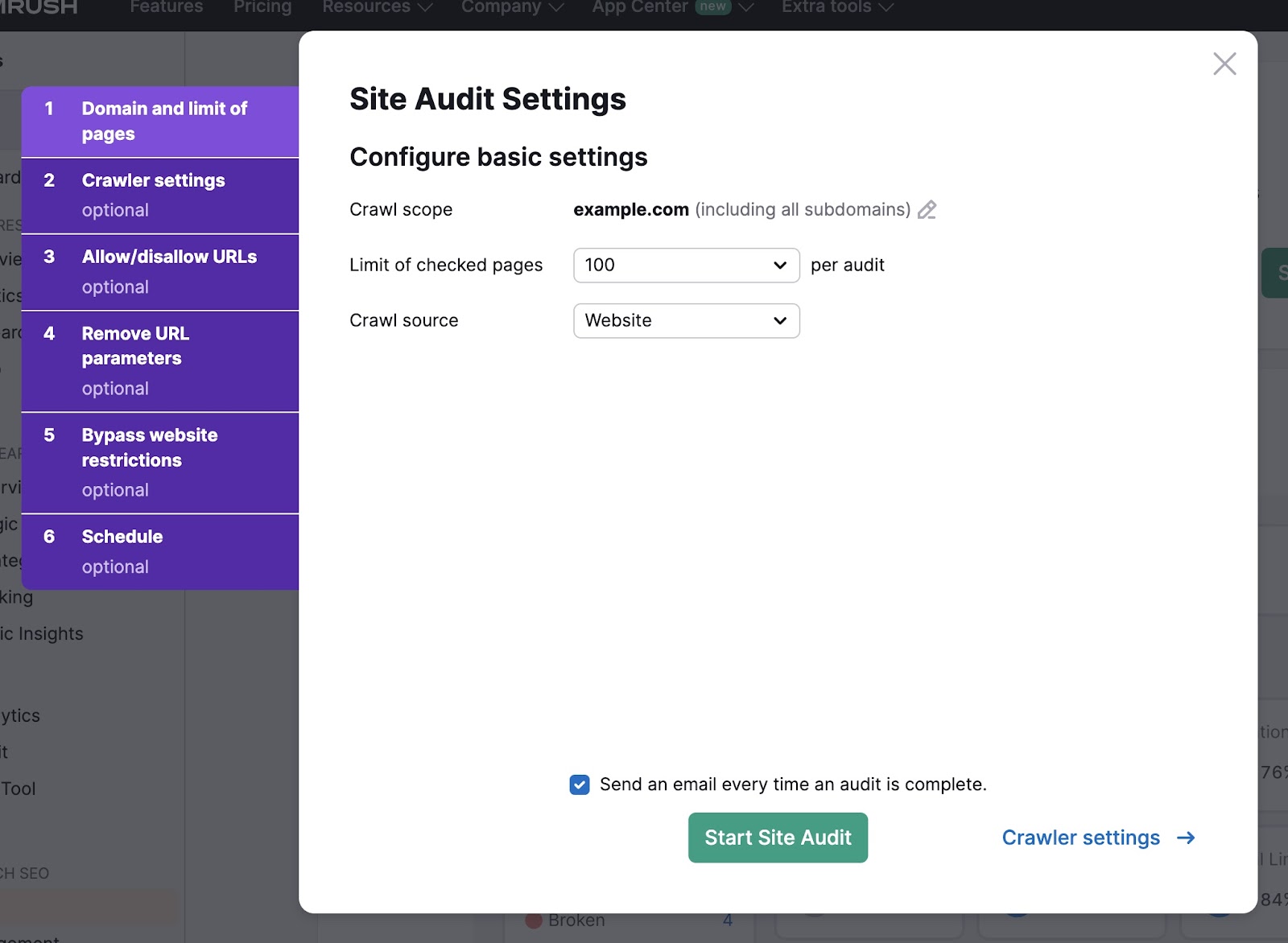Image resolution: width=1288 pixels, height=943 pixels.
Task: Select step 3 Allow/disallow URLs
Action: coord(161,272)
